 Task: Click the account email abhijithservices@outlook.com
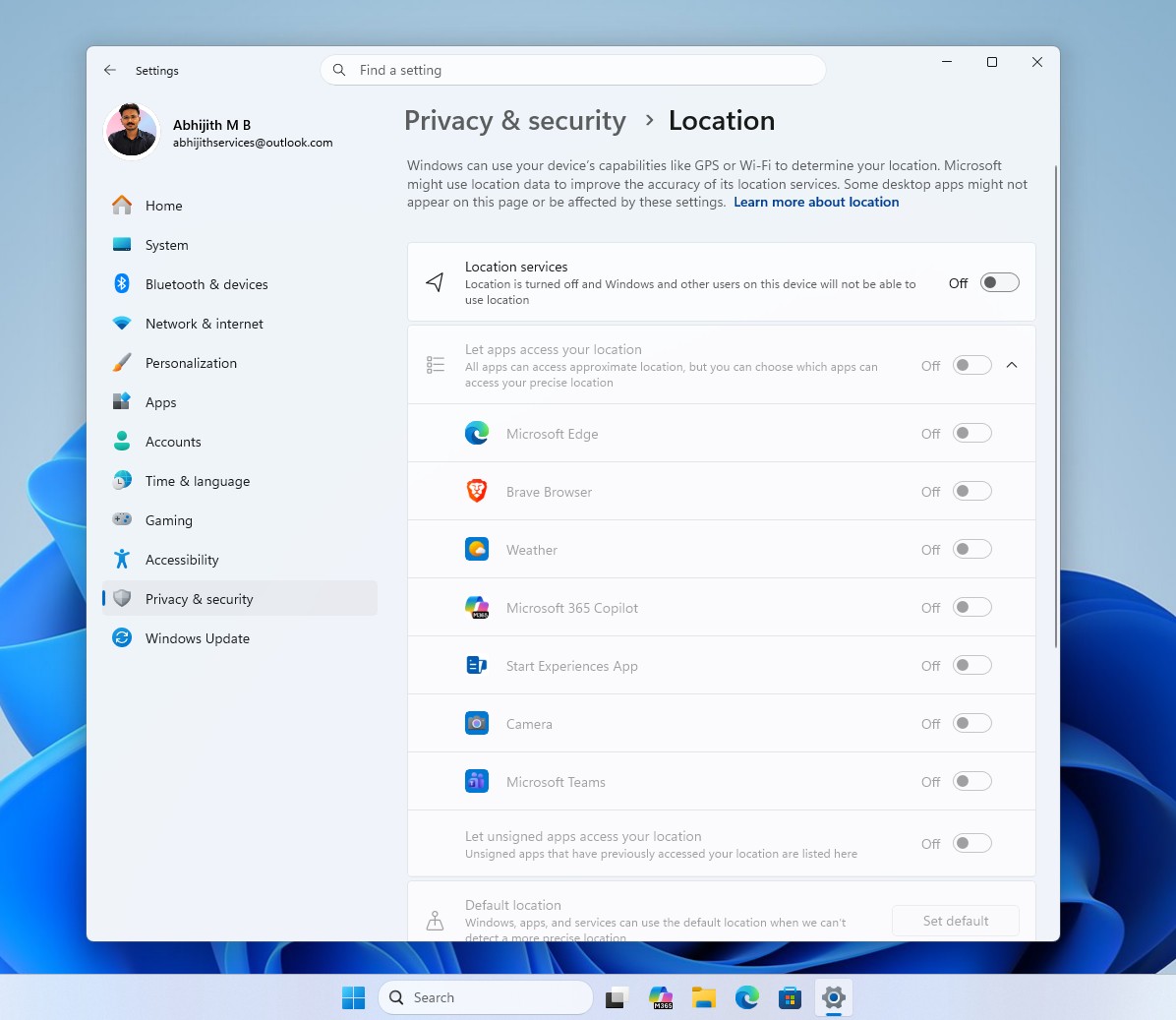click(x=253, y=143)
